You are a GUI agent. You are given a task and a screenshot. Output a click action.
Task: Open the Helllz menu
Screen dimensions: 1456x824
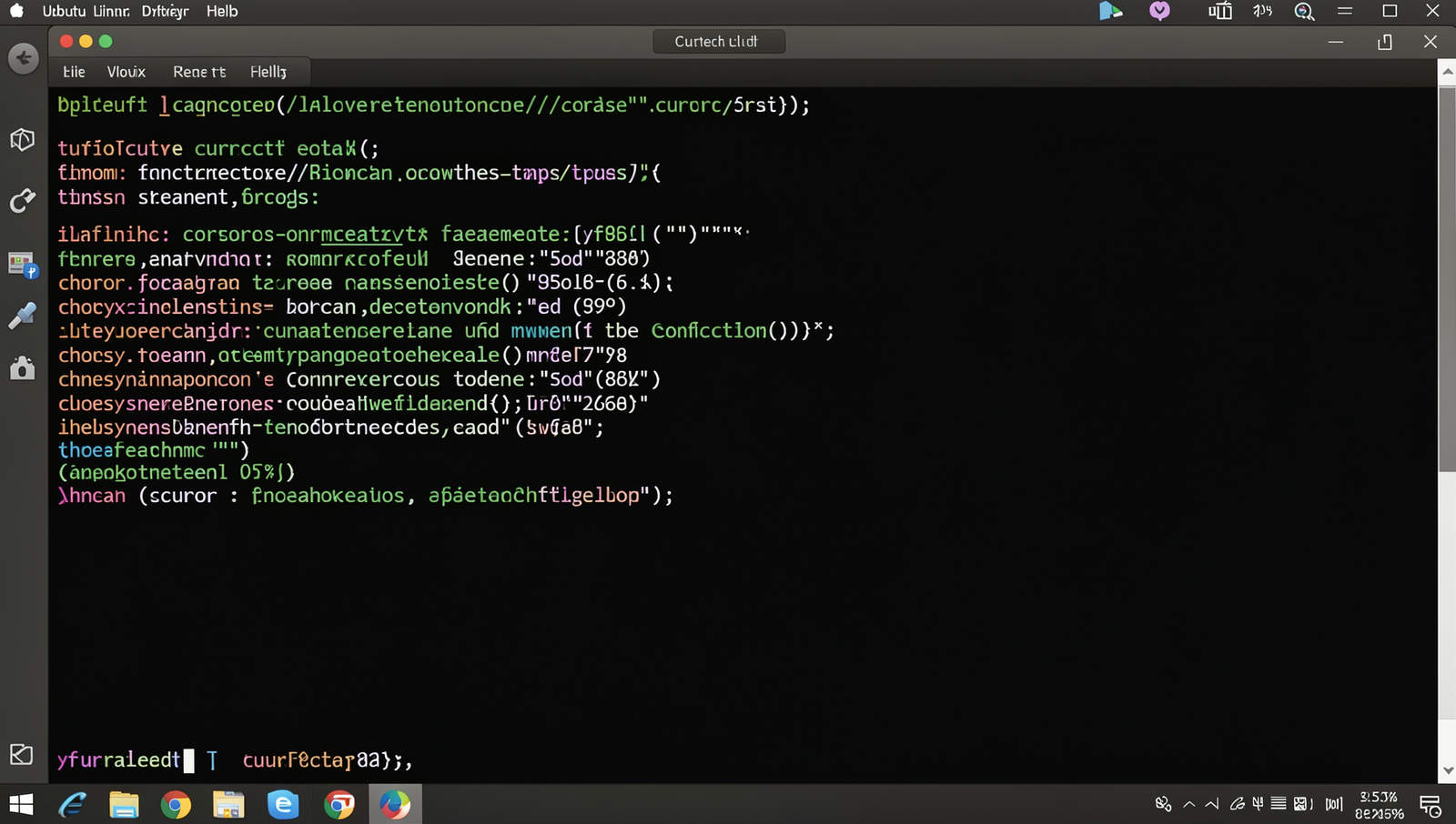pos(268,72)
